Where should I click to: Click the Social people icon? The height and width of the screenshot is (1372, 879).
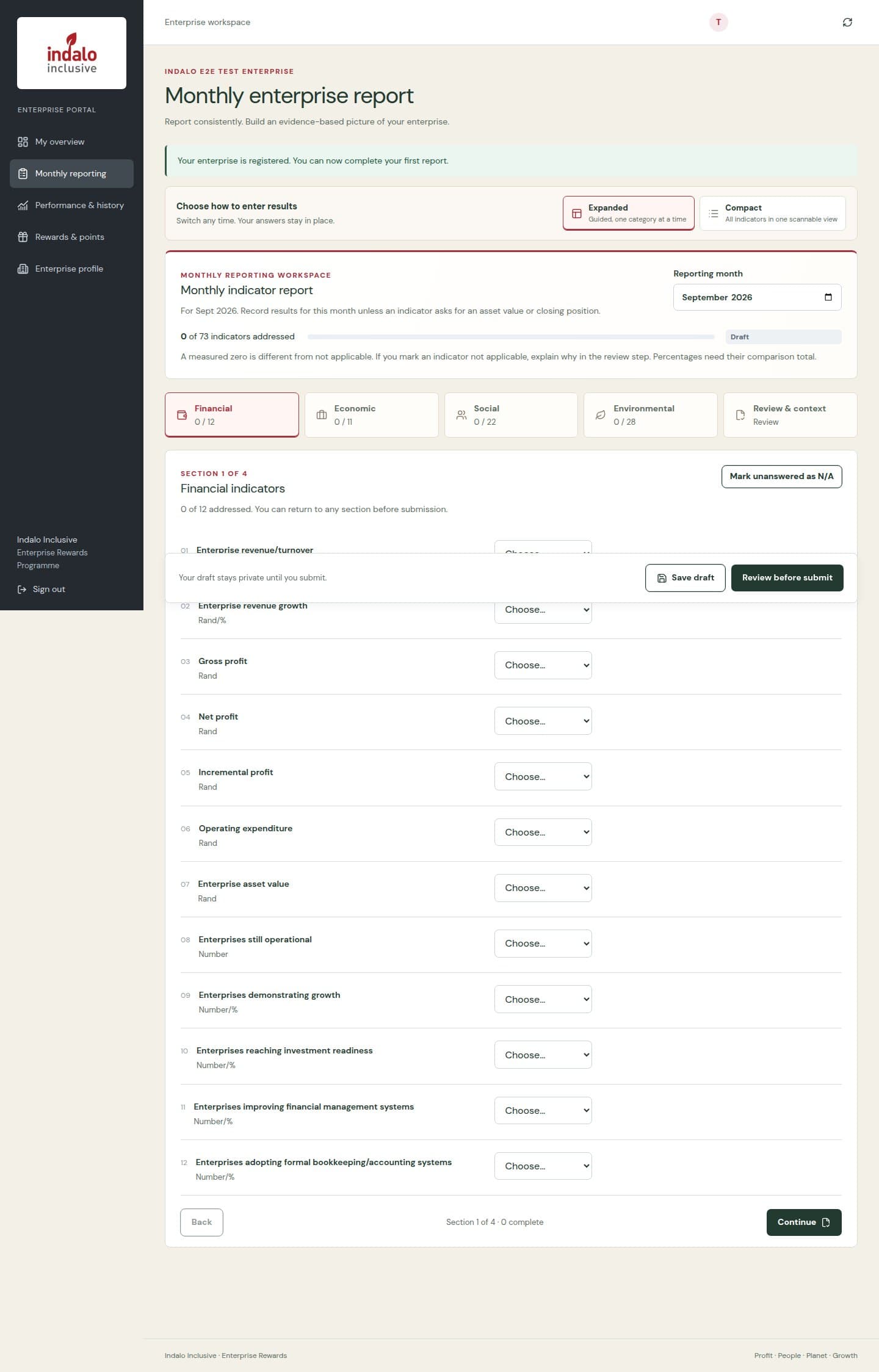461,415
